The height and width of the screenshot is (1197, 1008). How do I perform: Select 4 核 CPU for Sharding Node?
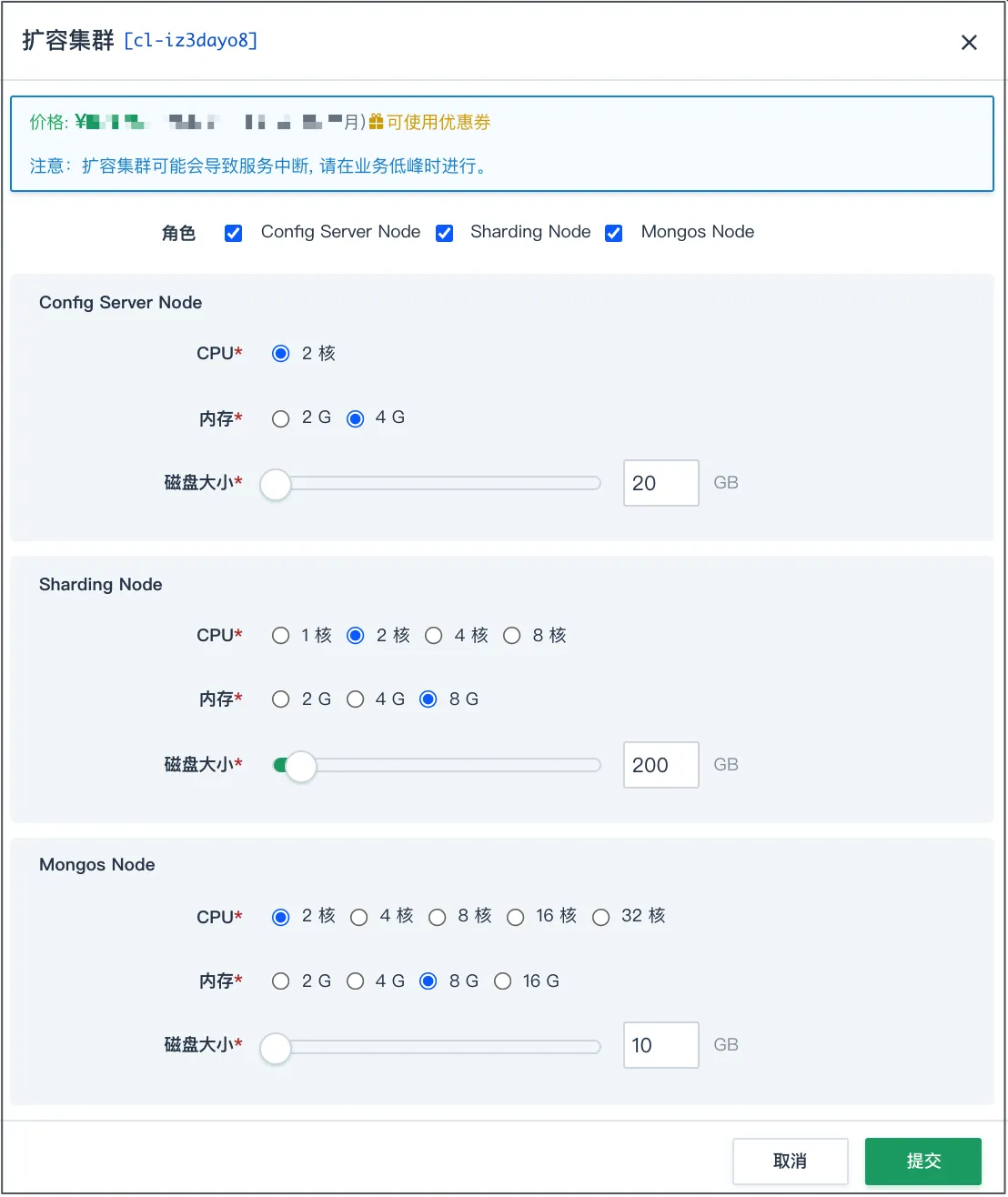(434, 636)
